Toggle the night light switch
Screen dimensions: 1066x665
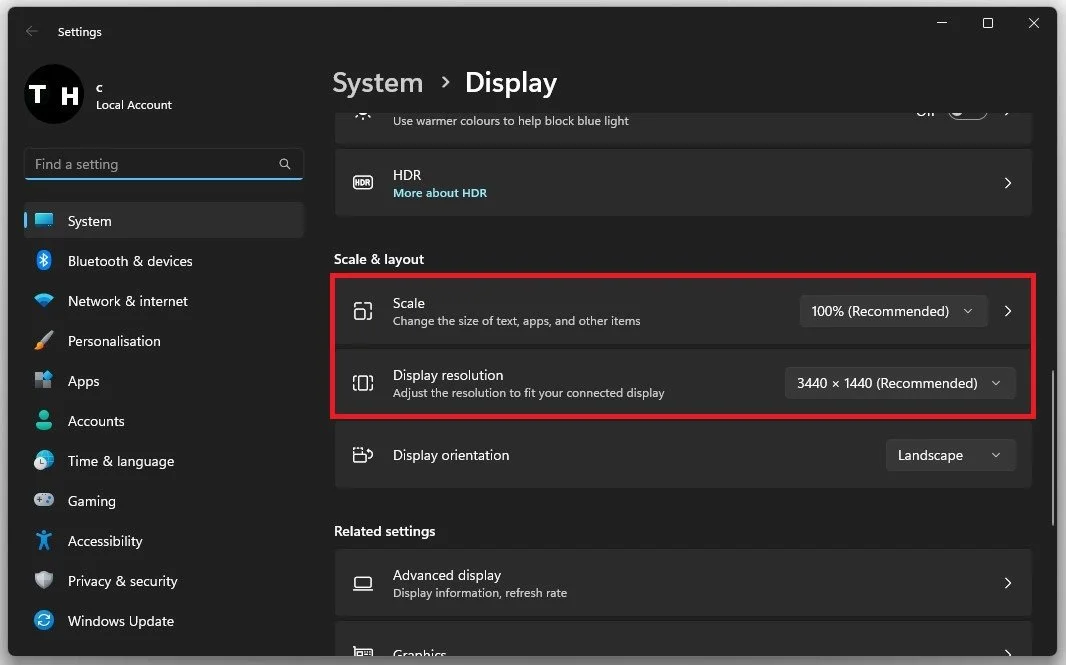coord(967,114)
